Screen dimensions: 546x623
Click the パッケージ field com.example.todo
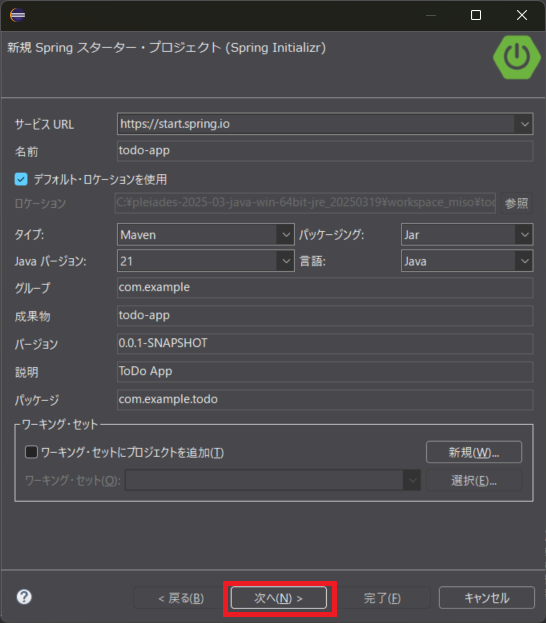pos(325,399)
